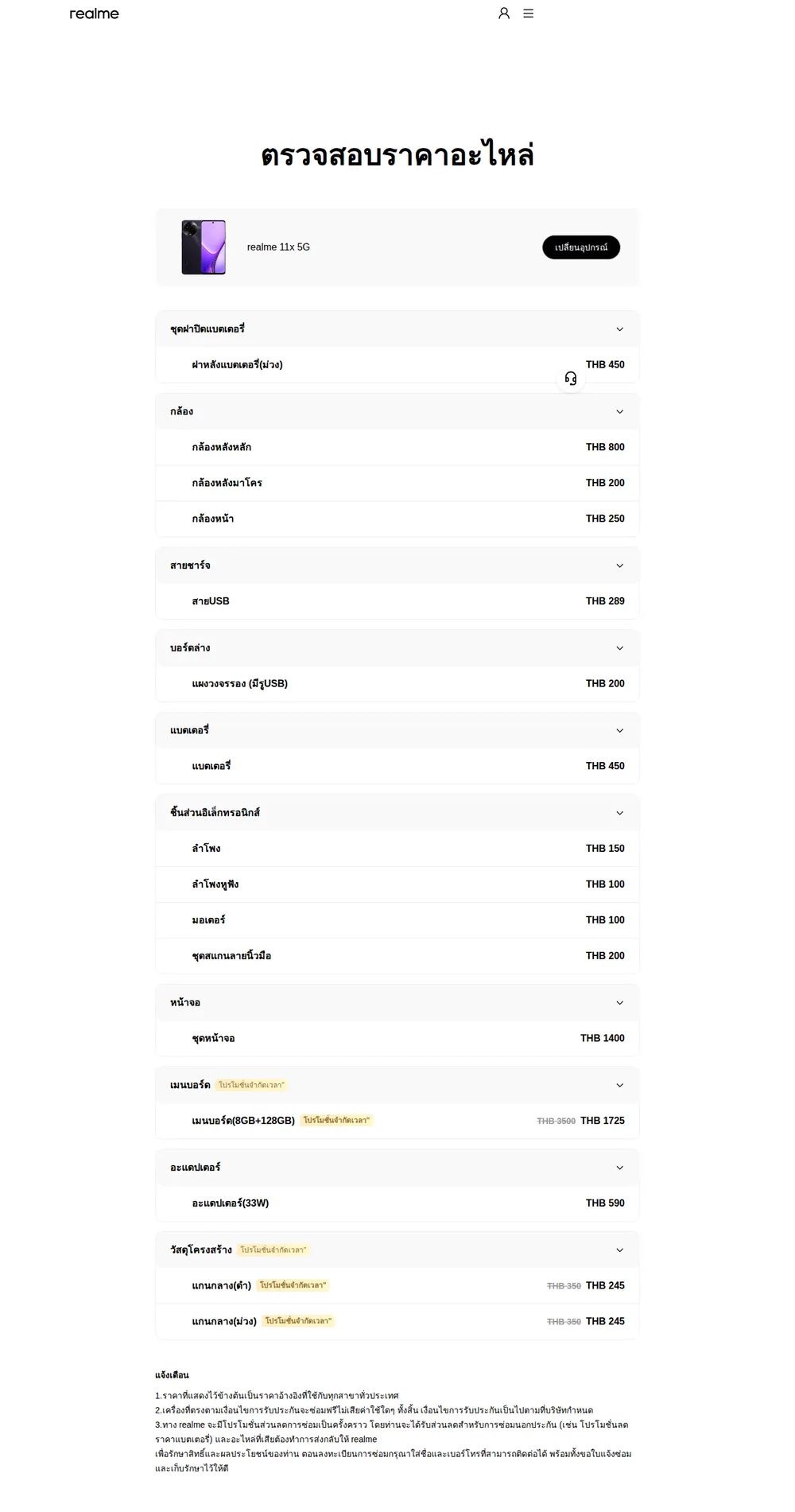Collapse the บอร์ดล่าง section chevron
Viewport: 795px width, 1512px height.
620,648
